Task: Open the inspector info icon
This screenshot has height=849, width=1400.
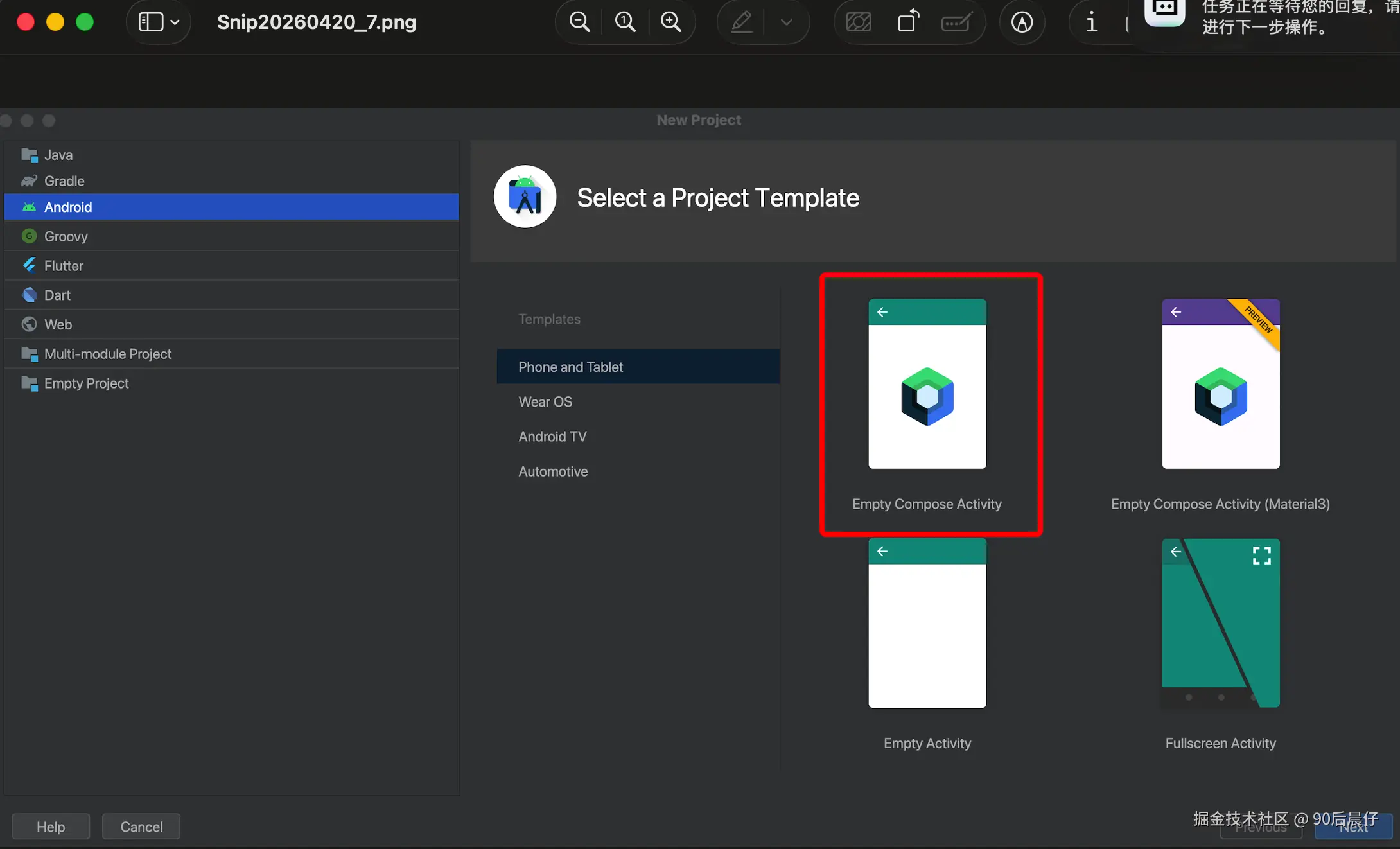Action: pos(1091,22)
